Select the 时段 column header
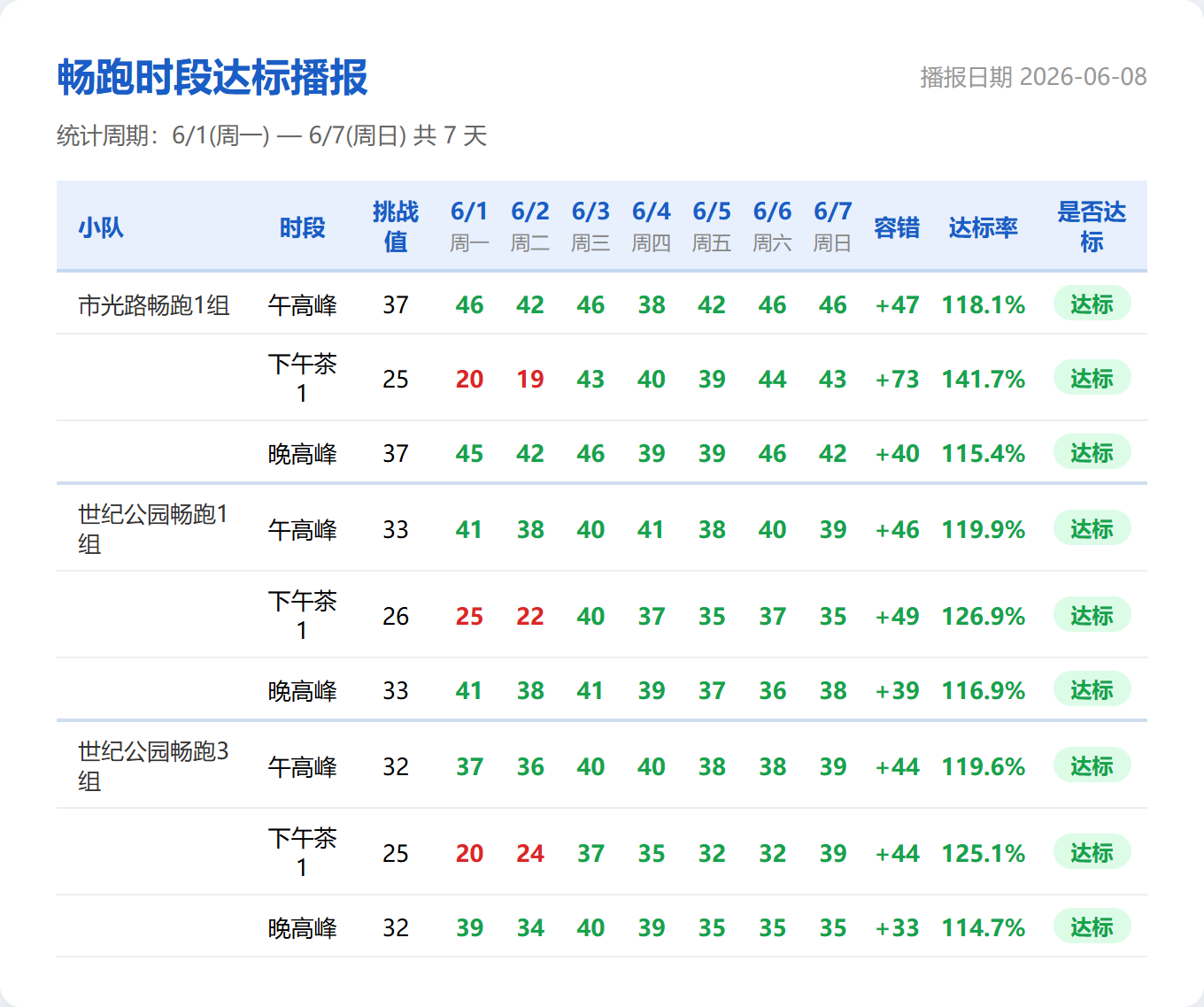1204x1007 pixels. 303,227
